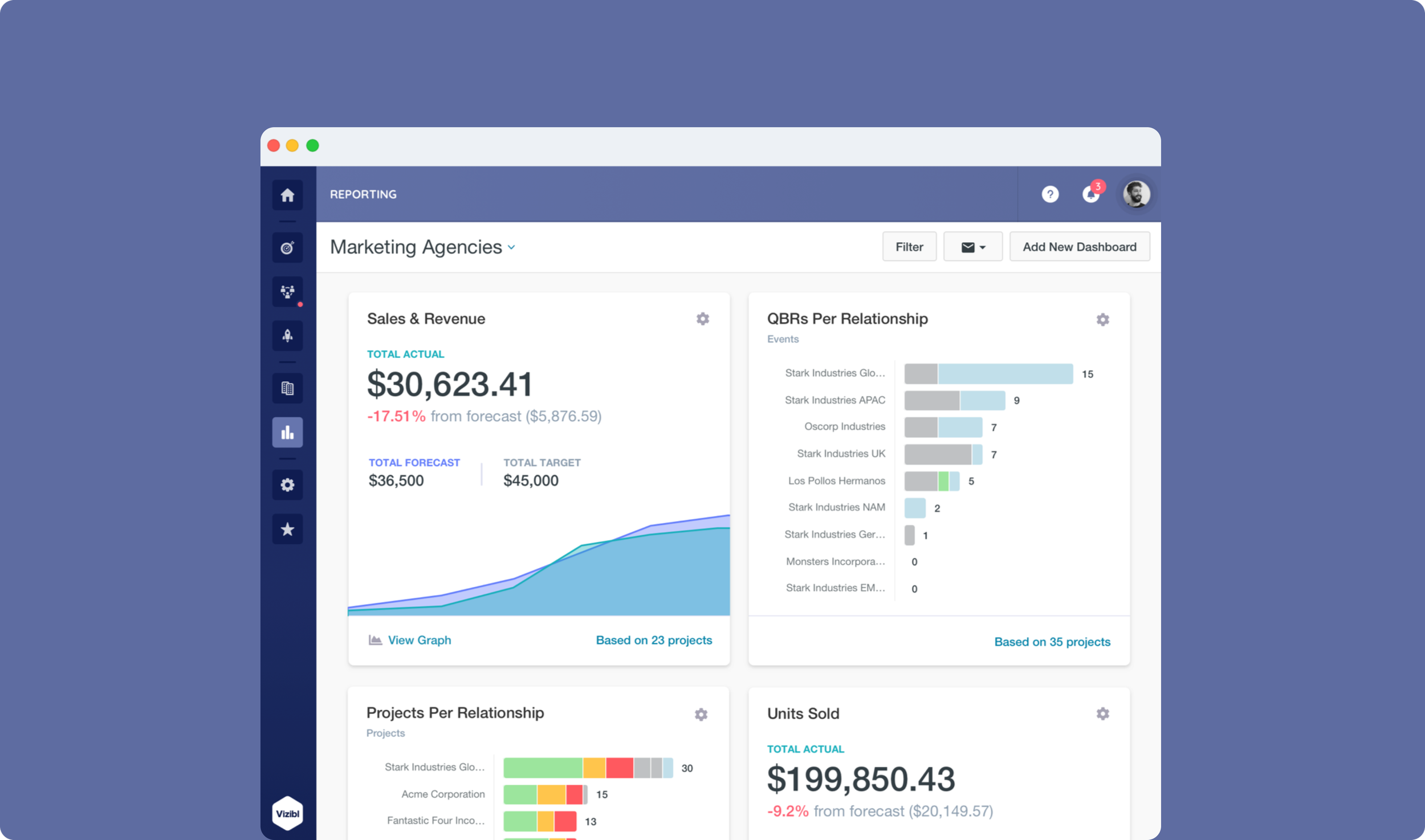The height and width of the screenshot is (840, 1425).
Task: Click the Filter button
Action: tap(909, 247)
